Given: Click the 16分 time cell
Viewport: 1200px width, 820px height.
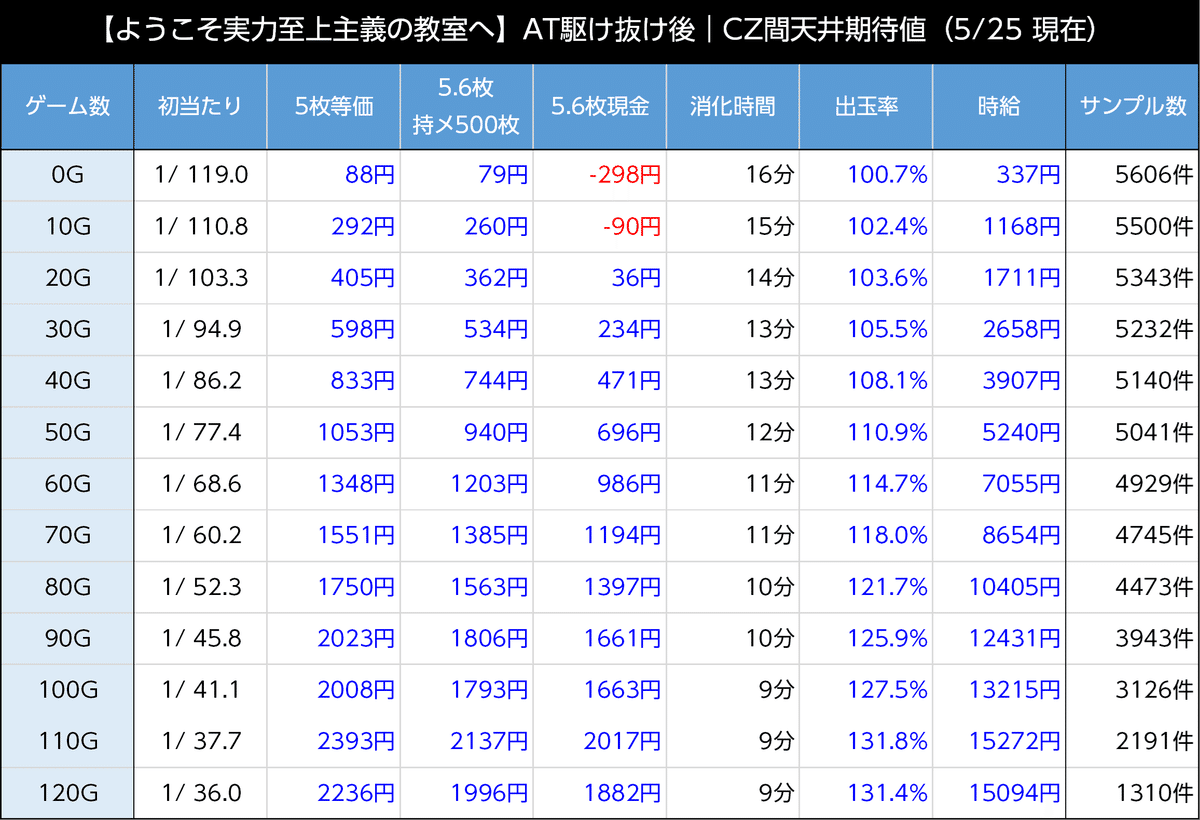Looking at the screenshot, I should (732, 175).
